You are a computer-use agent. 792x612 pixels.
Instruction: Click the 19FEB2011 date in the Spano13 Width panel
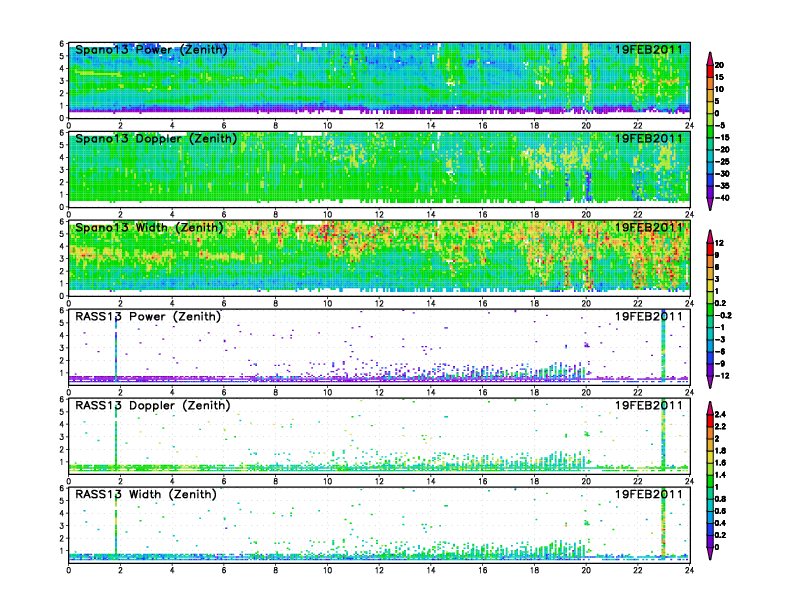coord(650,227)
